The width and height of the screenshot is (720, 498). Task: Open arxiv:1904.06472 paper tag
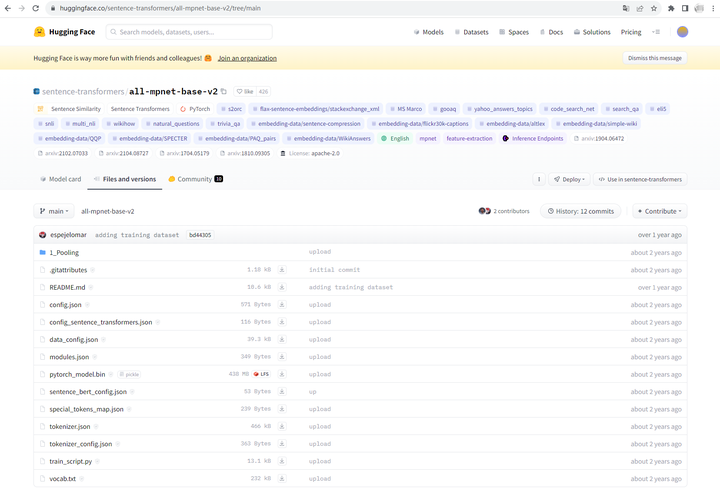click(x=599, y=138)
